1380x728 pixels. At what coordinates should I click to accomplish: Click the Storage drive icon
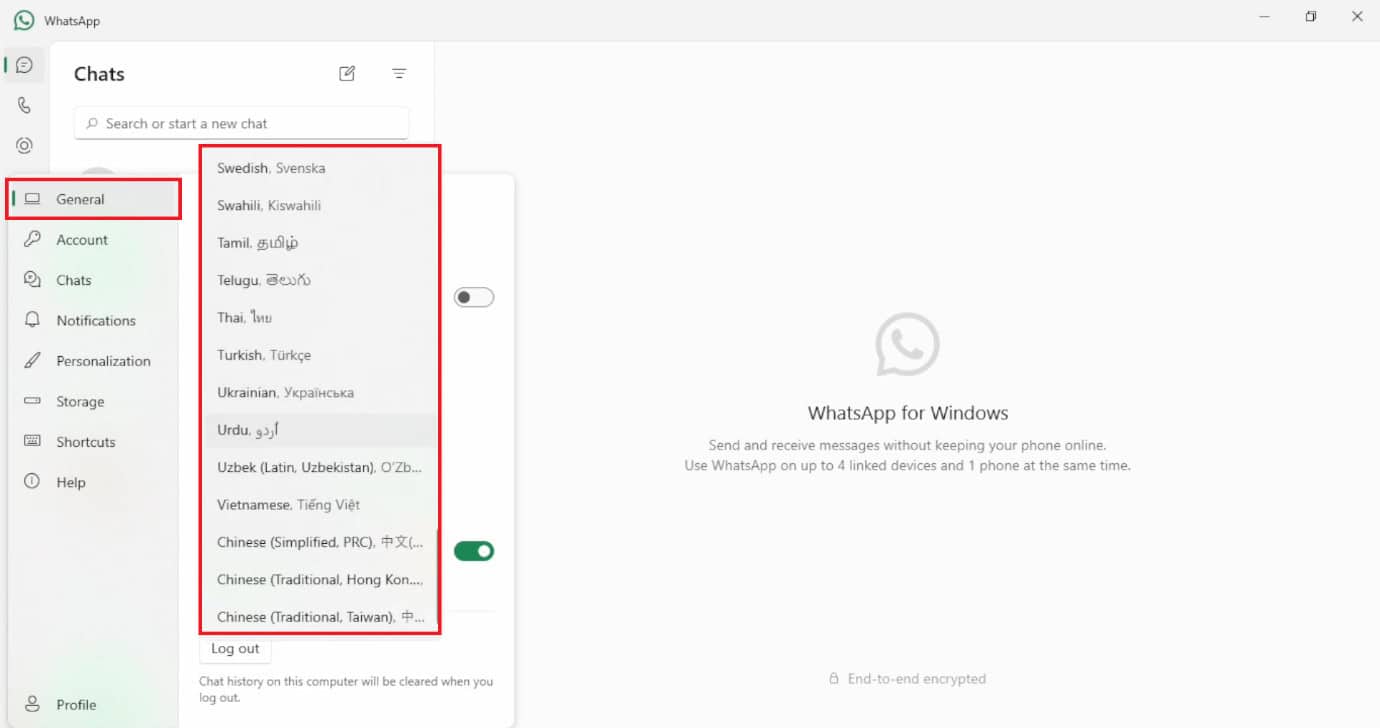[32, 401]
